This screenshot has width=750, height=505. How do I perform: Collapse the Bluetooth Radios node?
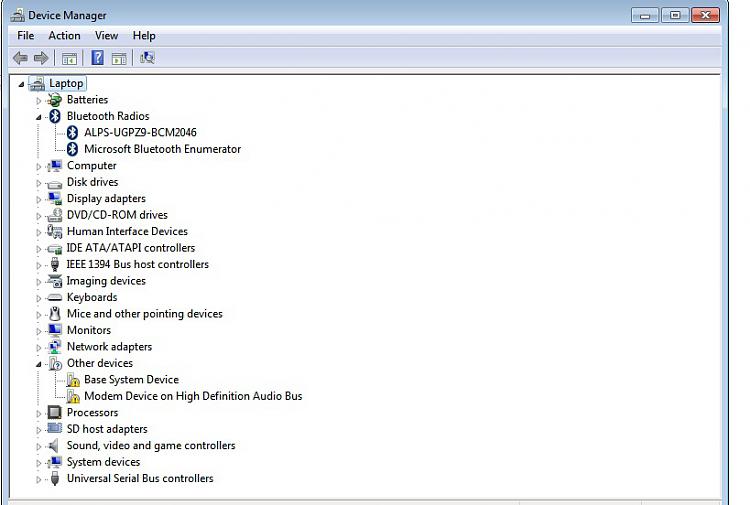(39, 117)
